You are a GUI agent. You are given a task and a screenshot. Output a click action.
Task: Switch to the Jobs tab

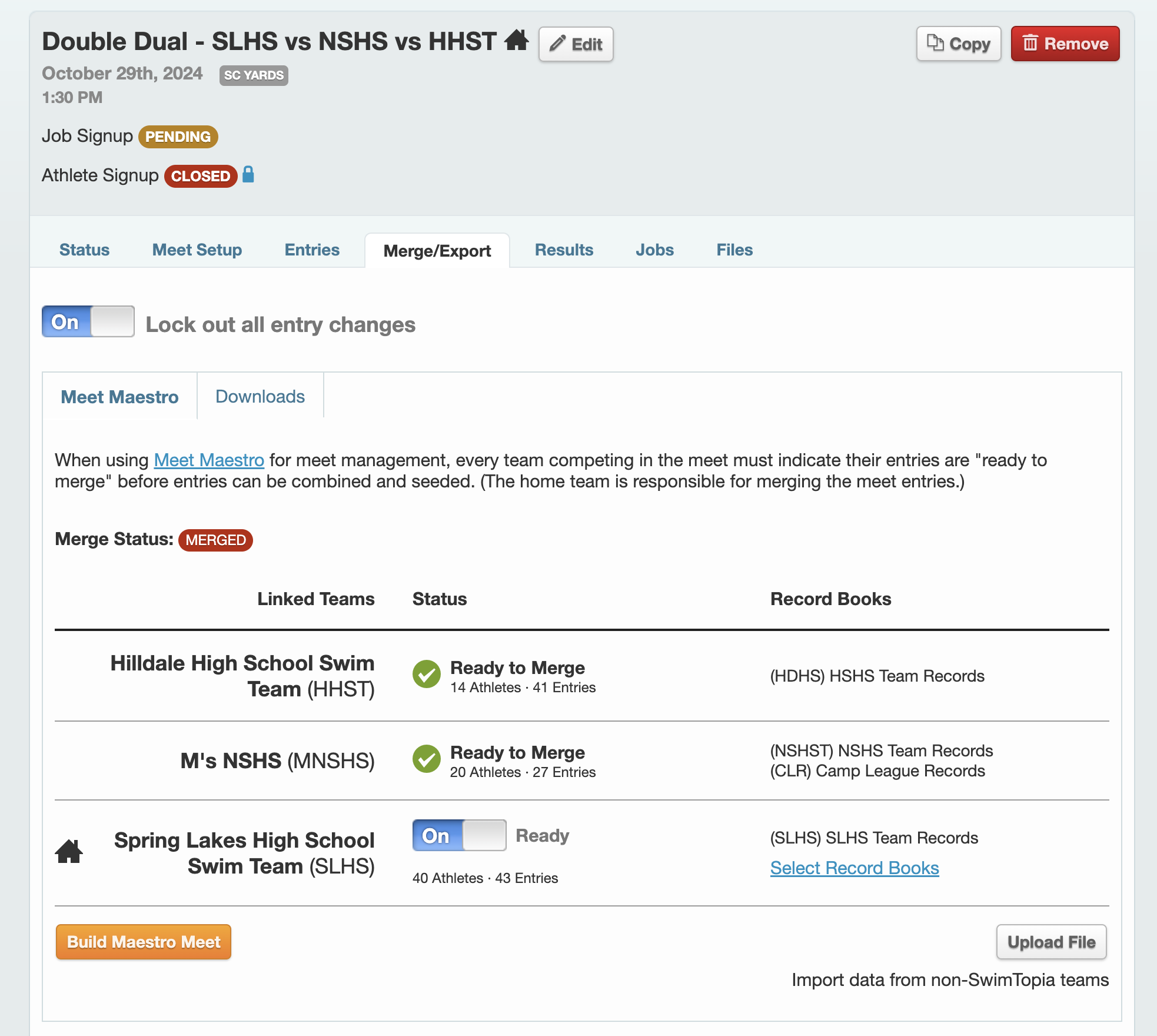pos(654,250)
